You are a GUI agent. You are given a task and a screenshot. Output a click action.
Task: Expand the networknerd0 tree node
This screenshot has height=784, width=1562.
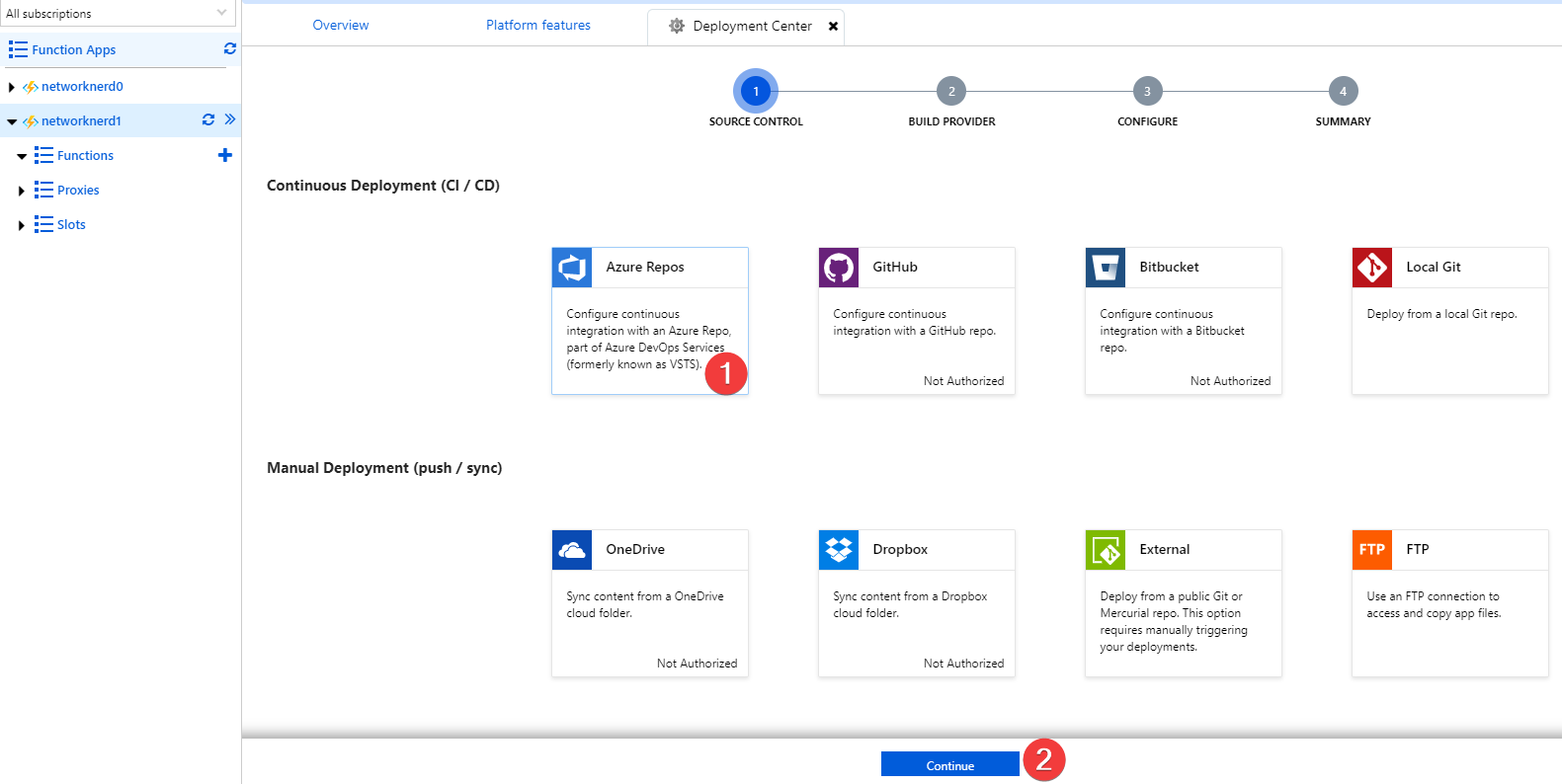(11, 87)
